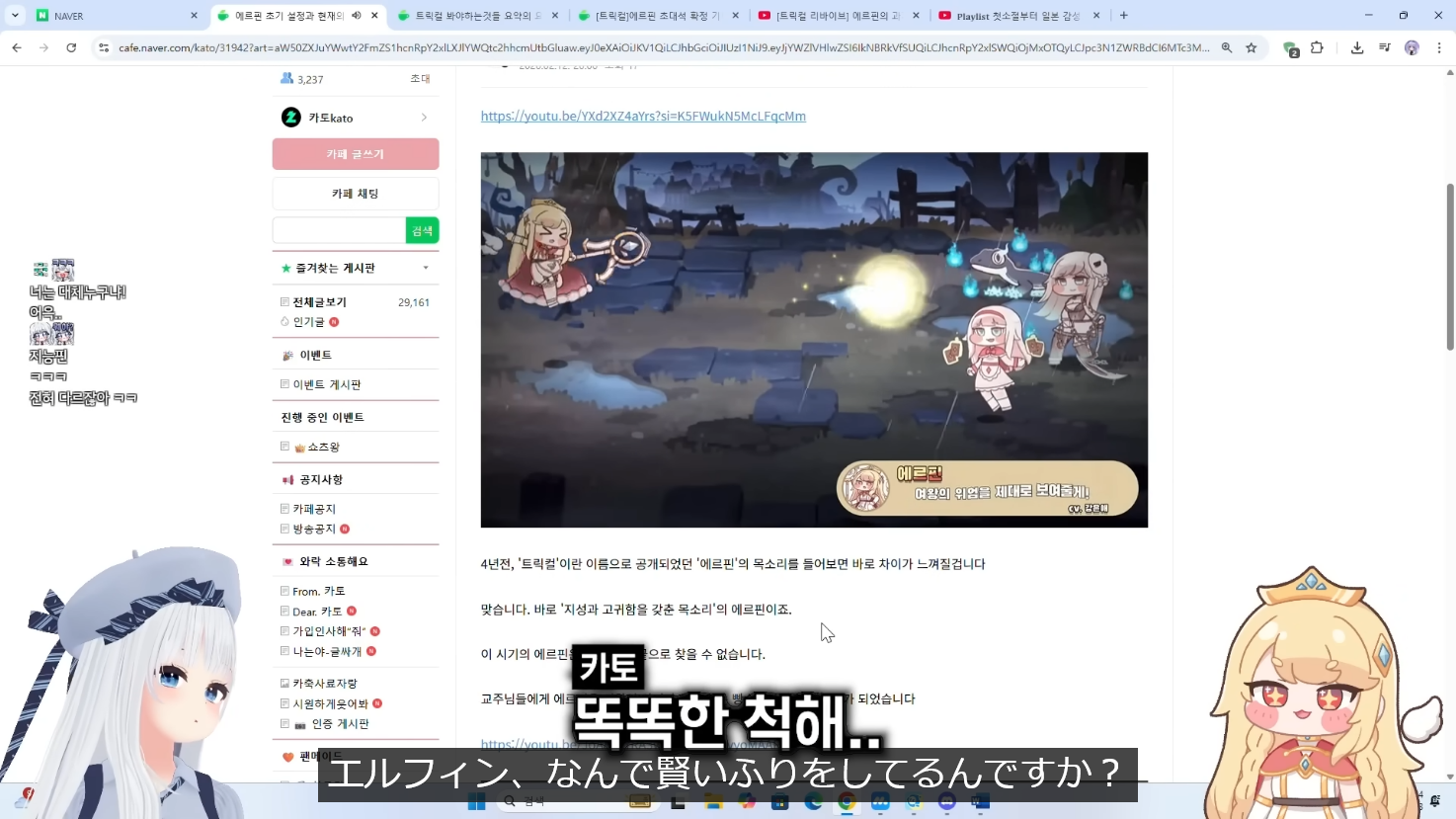The height and width of the screenshot is (819, 1456).
Task: Open the downloads icon in the toolbar
Action: 1357,47
